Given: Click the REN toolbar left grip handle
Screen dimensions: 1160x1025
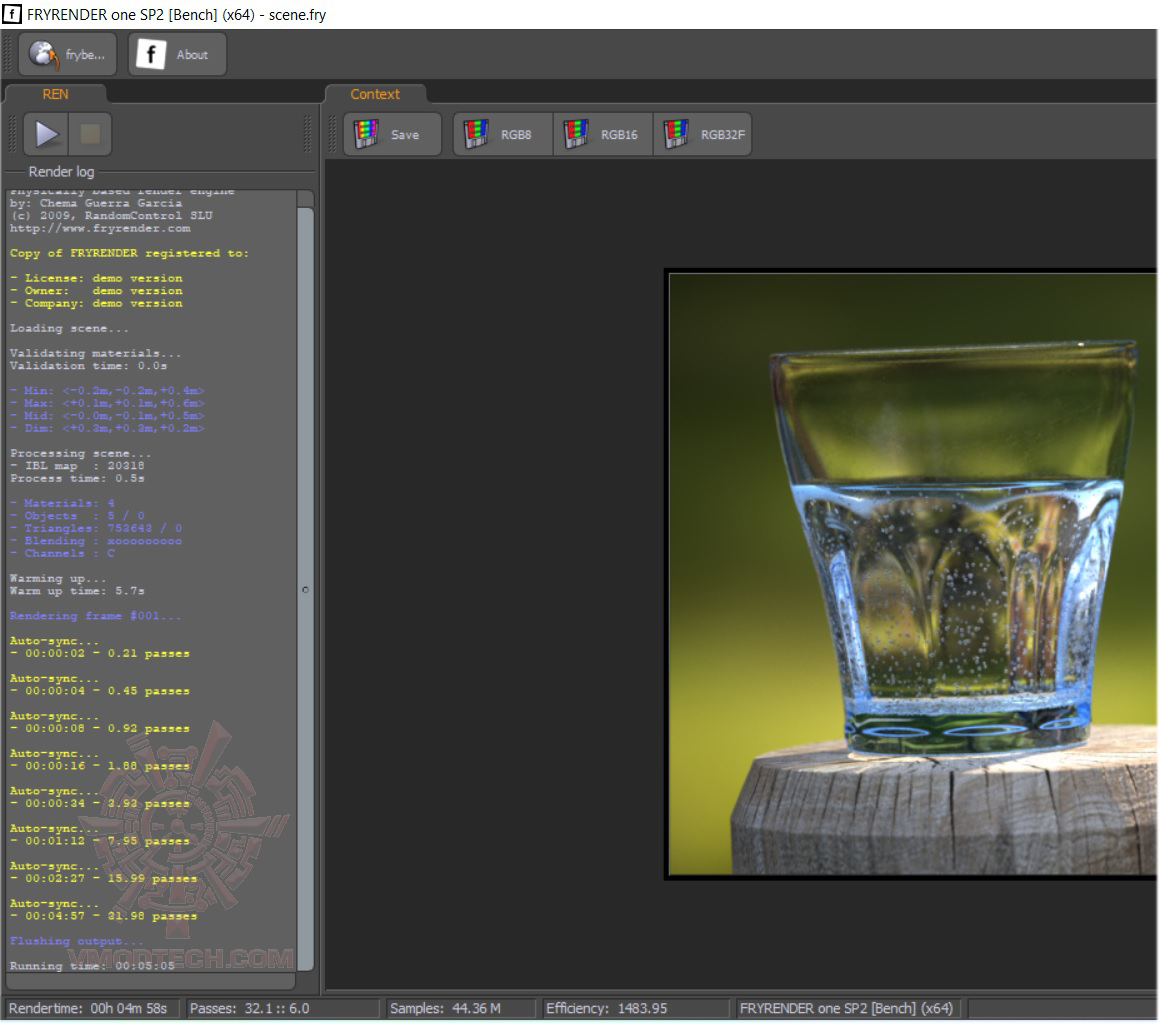Looking at the screenshot, I should [x=11, y=134].
